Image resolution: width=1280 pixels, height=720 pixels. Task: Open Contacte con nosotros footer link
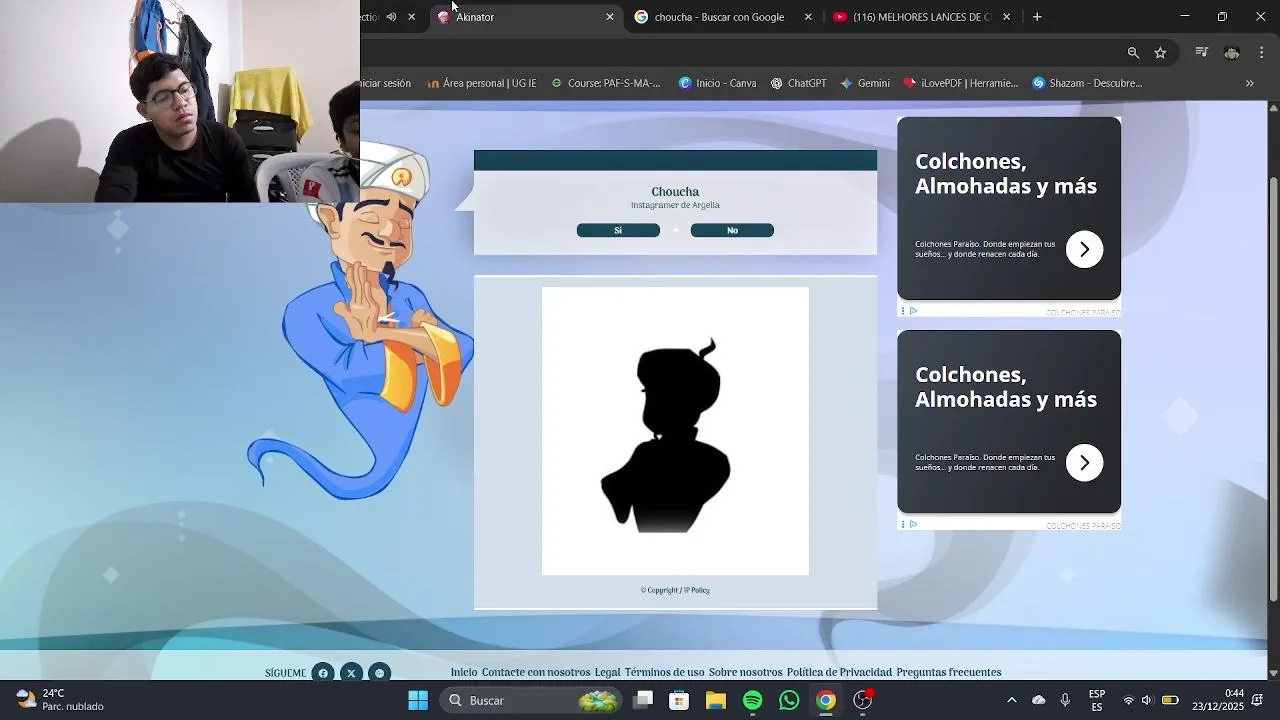click(536, 673)
